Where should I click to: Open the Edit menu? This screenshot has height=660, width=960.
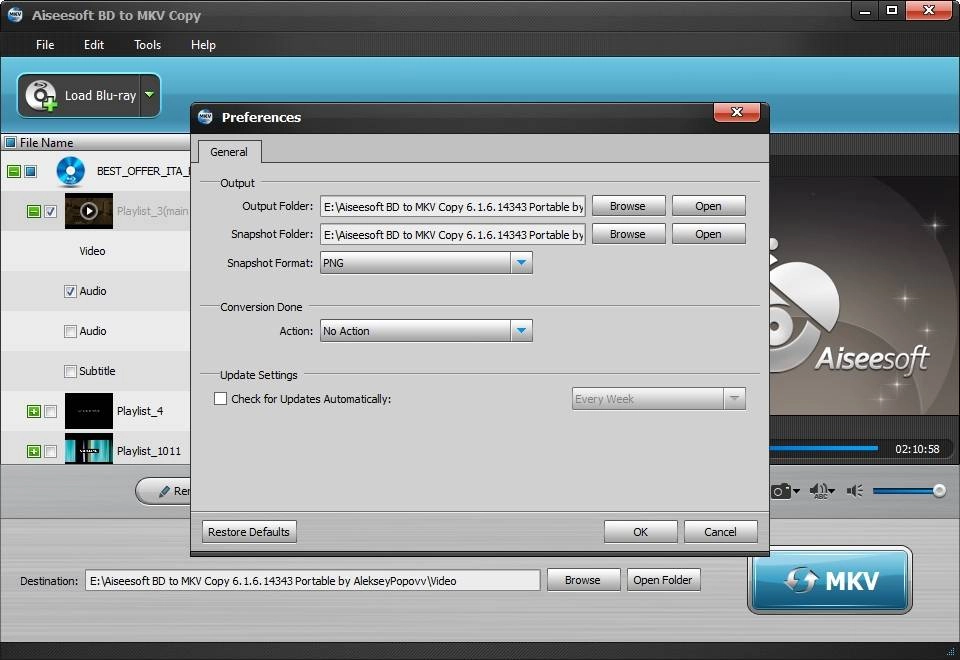point(94,45)
